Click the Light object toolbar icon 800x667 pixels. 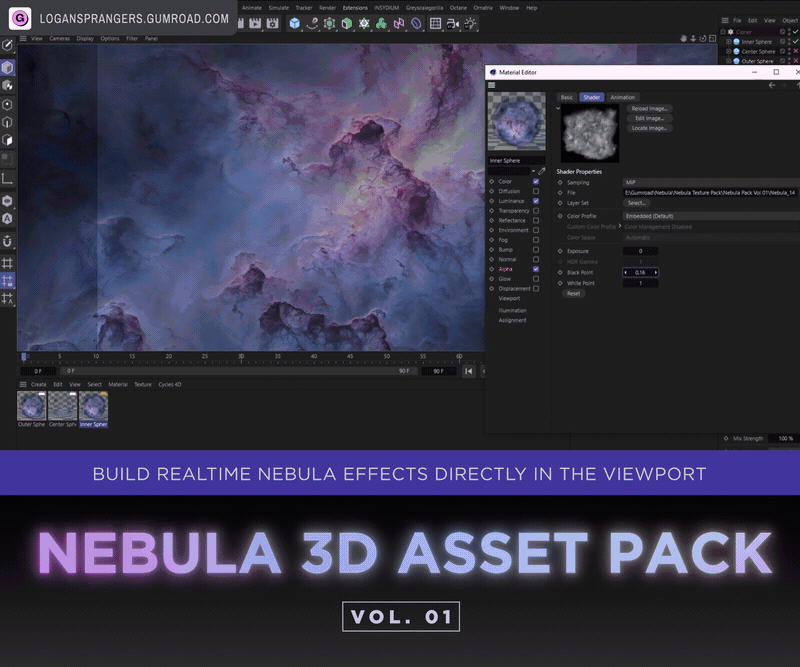[x=470, y=23]
